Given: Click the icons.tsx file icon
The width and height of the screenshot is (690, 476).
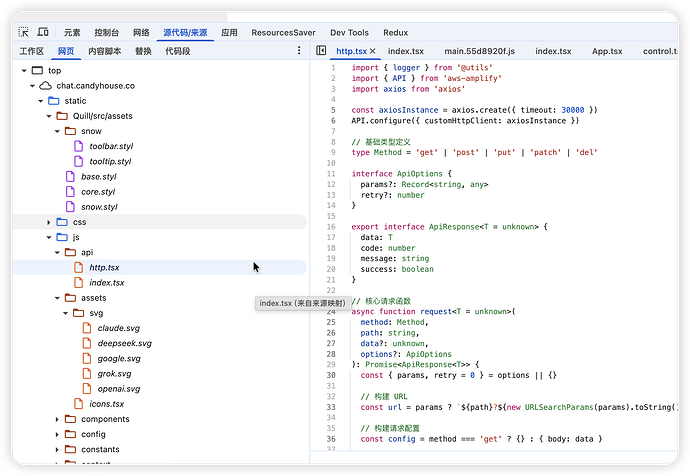Looking at the screenshot, I should (78, 404).
